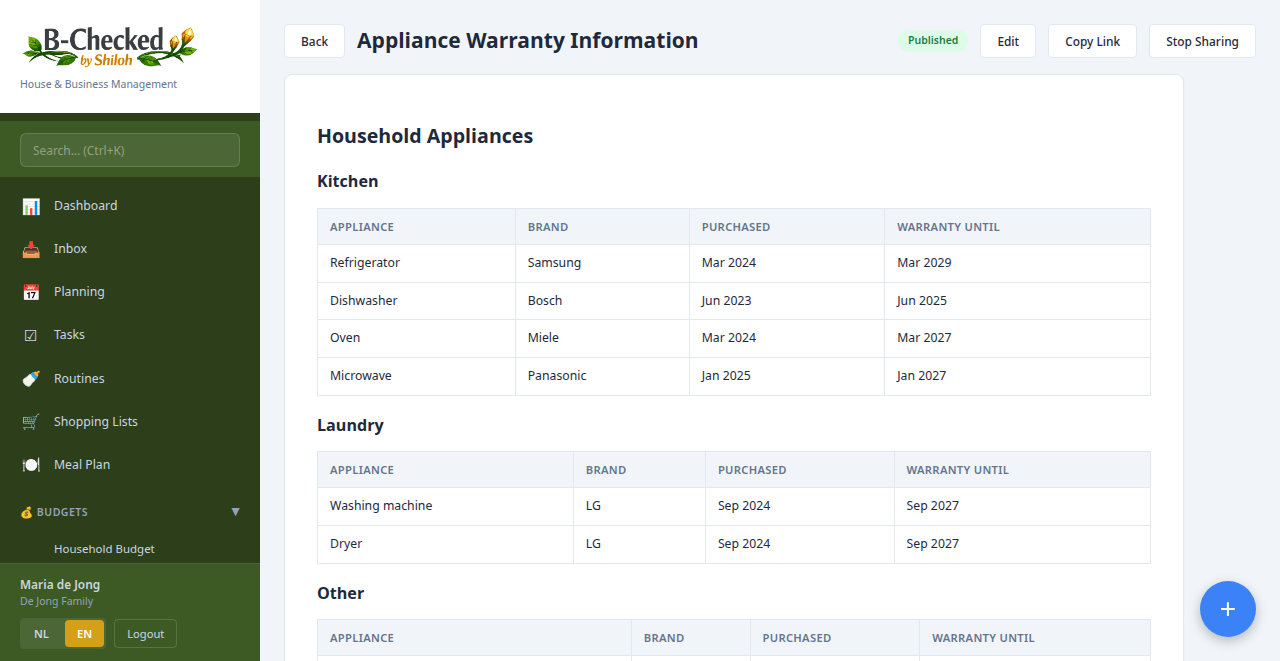Open Shopping Lists via its cart icon
1280x661 pixels.
(30, 421)
